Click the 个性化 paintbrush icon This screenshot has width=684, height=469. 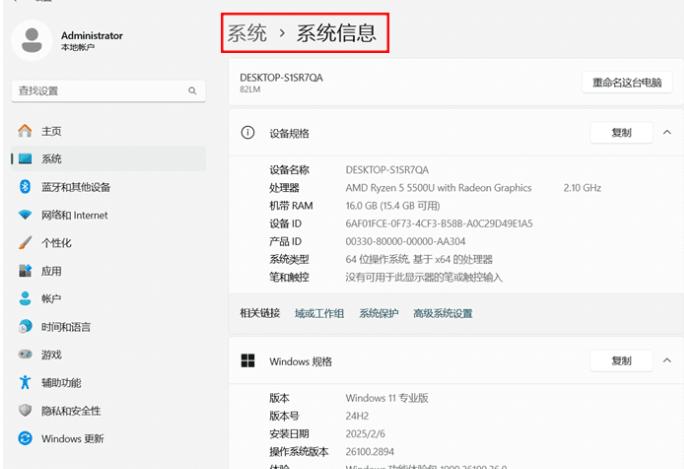(25, 243)
